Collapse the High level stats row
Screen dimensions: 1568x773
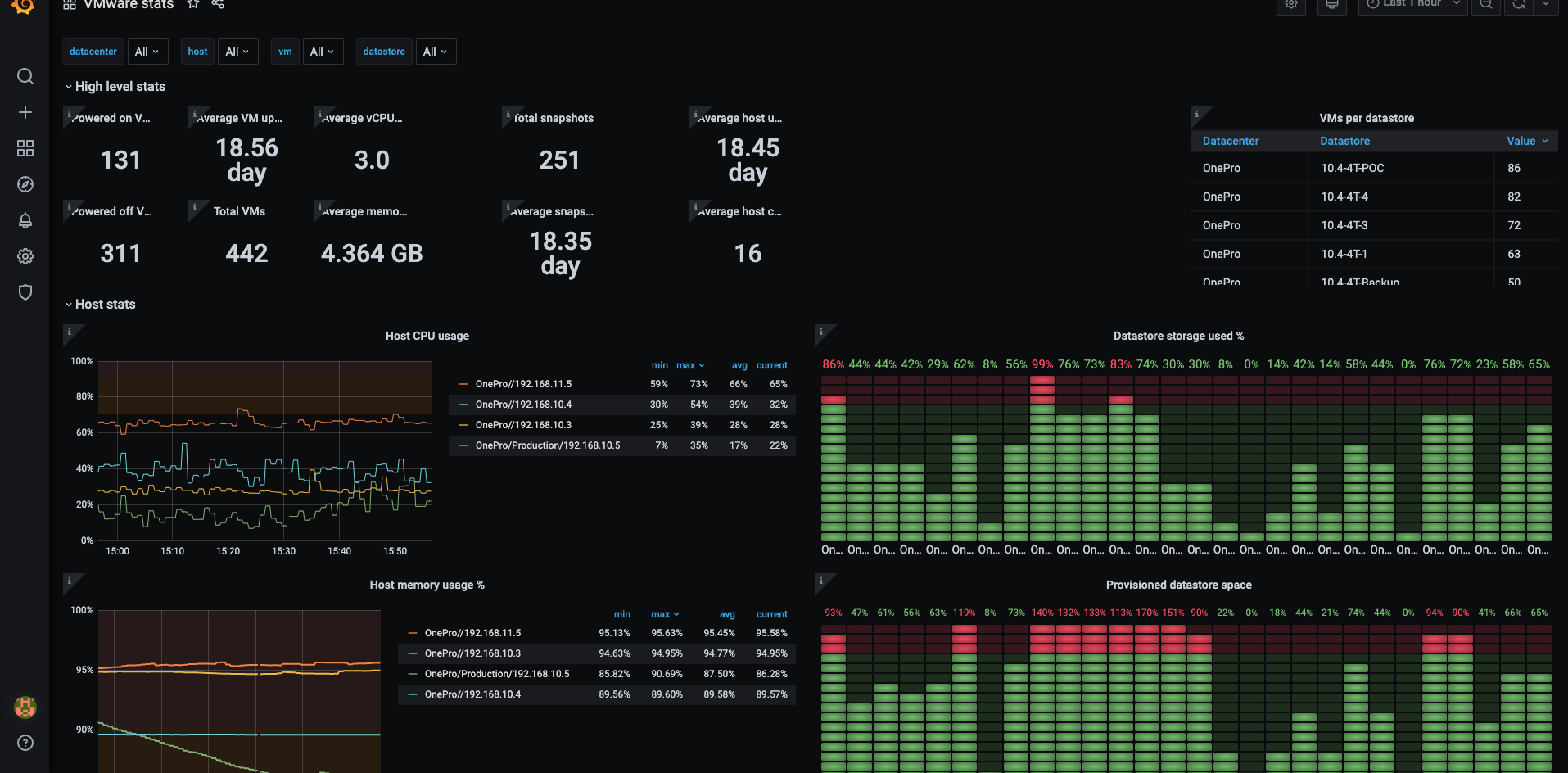[x=115, y=87]
